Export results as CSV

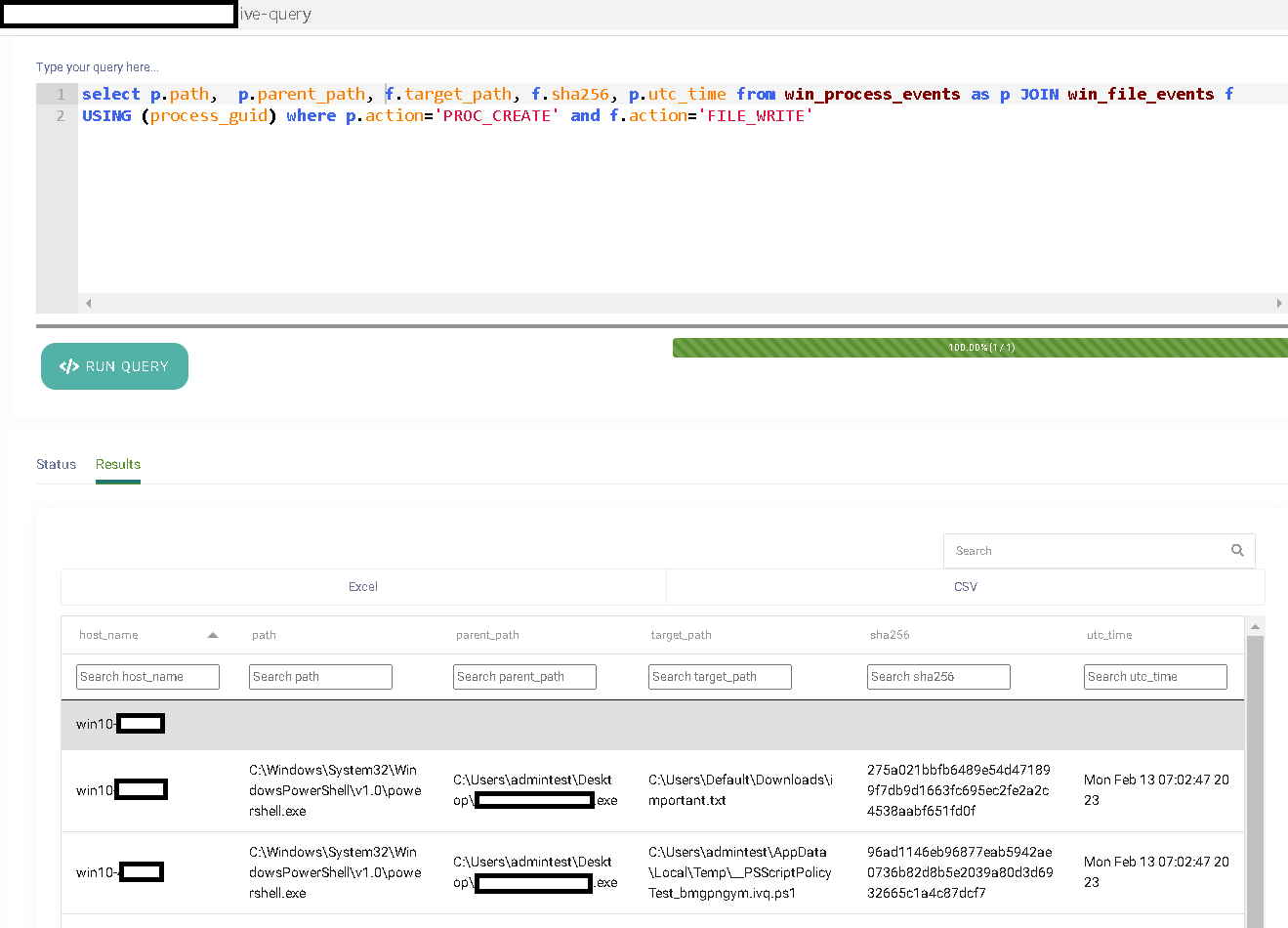pos(965,587)
